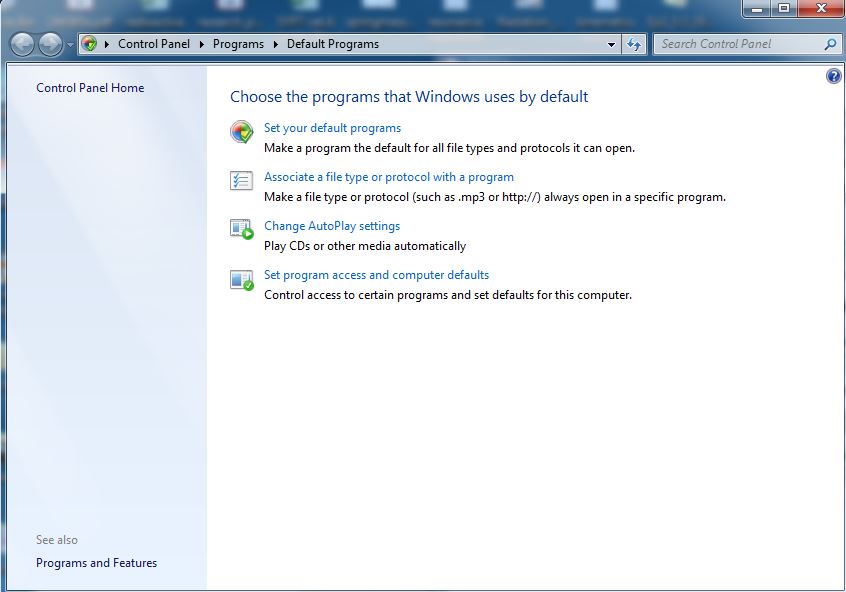Open the address bar previous locations dropdown

click(x=611, y=44)
